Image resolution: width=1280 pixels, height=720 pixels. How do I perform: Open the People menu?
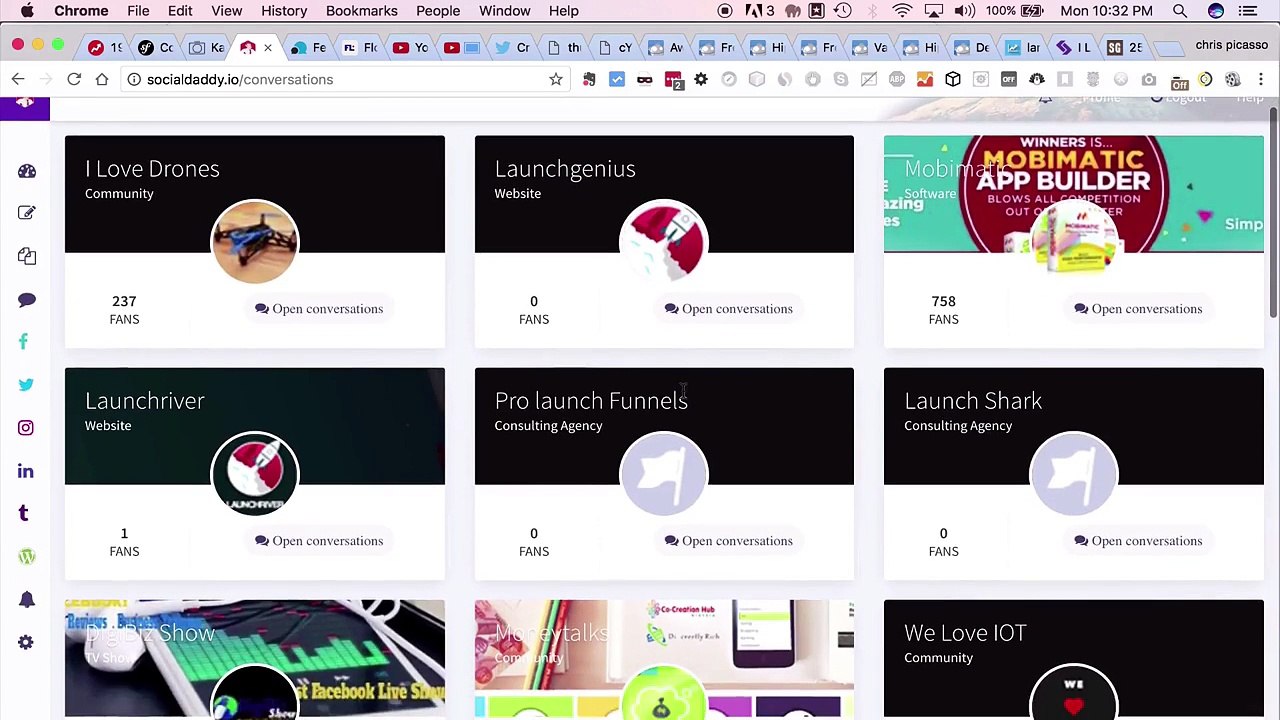[438, 11]
